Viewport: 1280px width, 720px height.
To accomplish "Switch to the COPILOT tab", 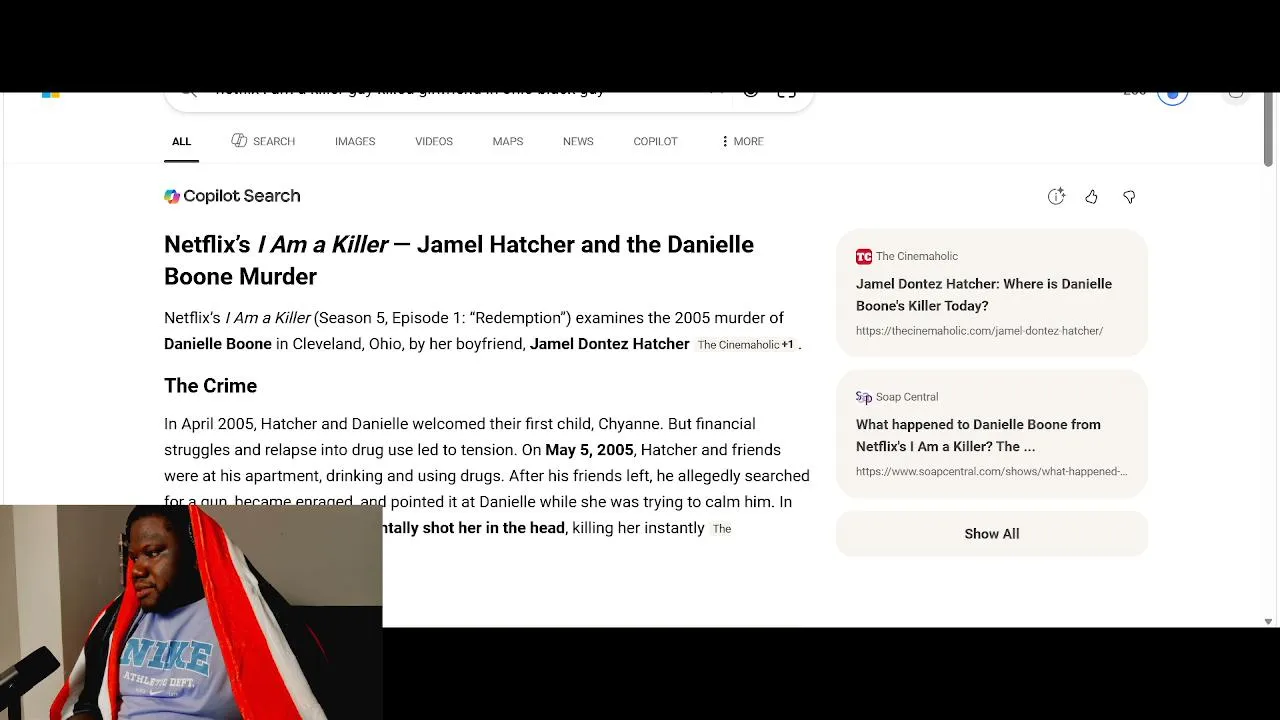I will [x=655, y=141].
